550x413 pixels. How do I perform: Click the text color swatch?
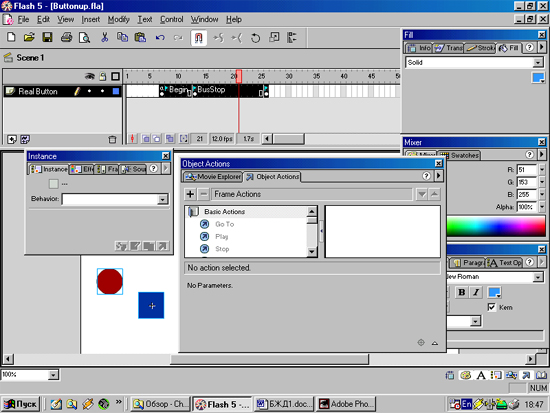pos(494,292)
